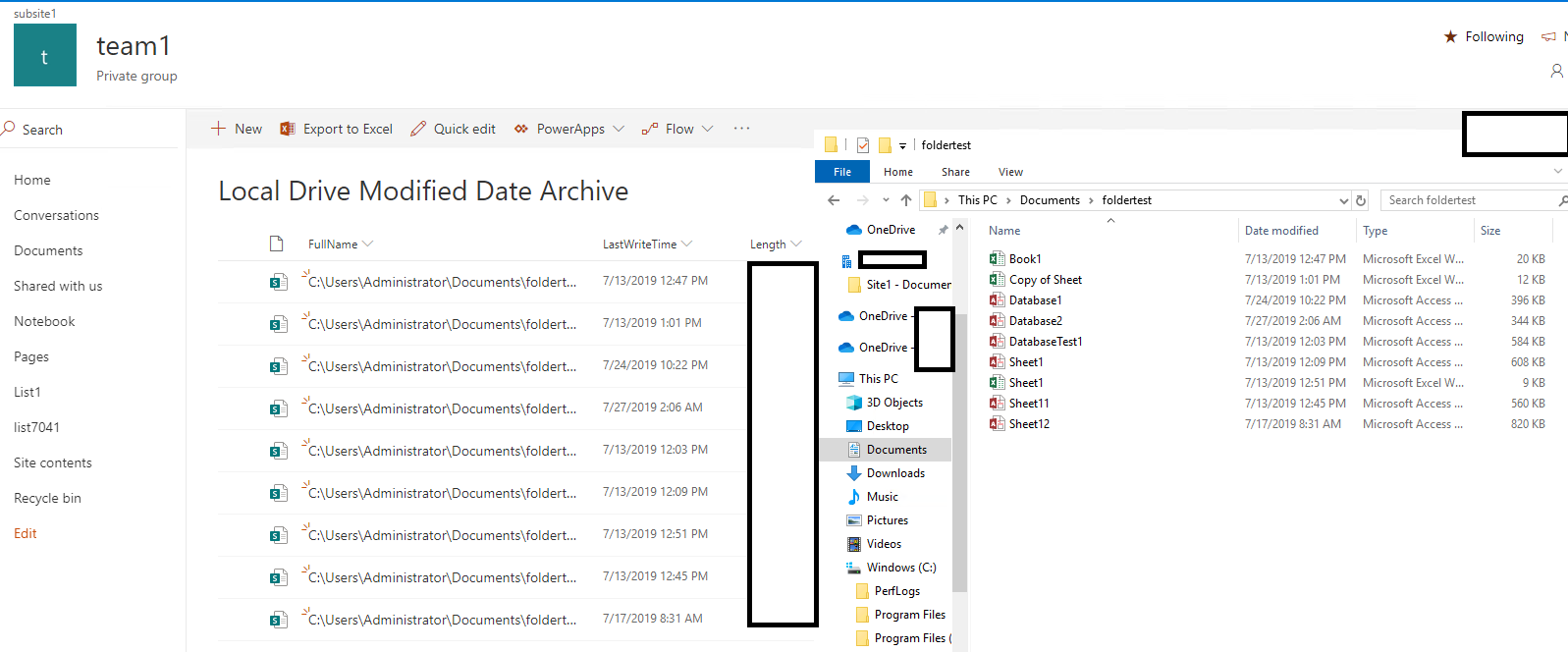The width and height of the screenshot is (1568, 652).
Task: Click the file type column header icon
Action: [277, 244]
